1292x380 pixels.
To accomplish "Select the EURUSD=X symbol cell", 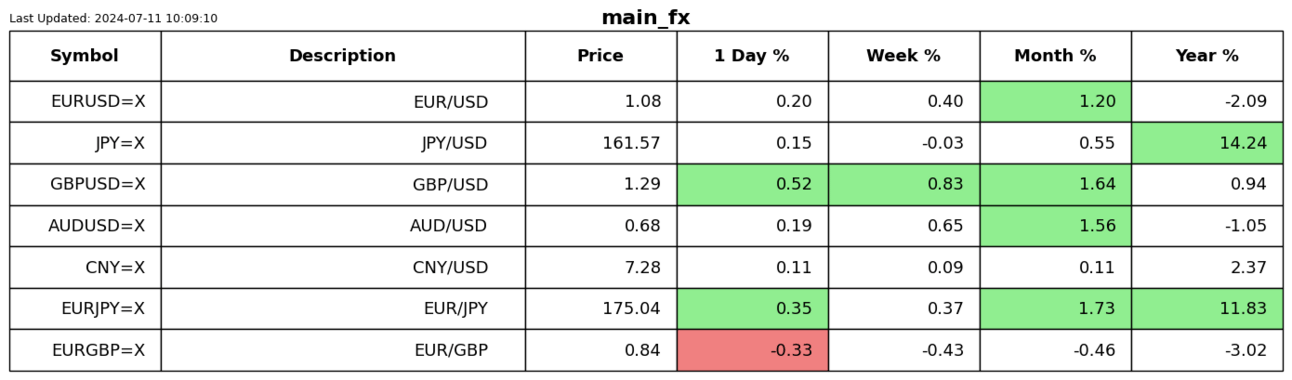I will 85,102.
